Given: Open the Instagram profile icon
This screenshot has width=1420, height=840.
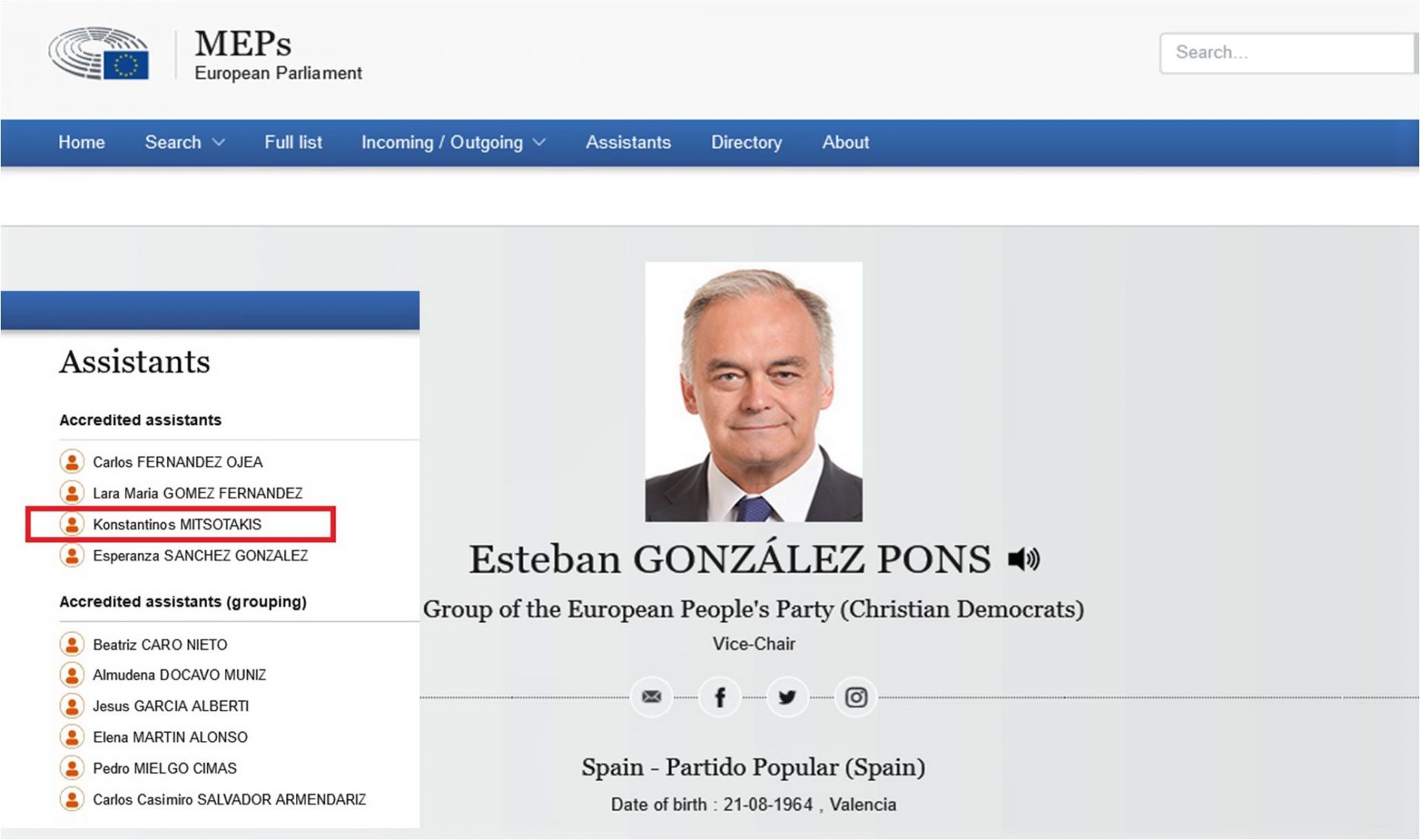Looking at the screenshot, I should click(x=856, y=697).
